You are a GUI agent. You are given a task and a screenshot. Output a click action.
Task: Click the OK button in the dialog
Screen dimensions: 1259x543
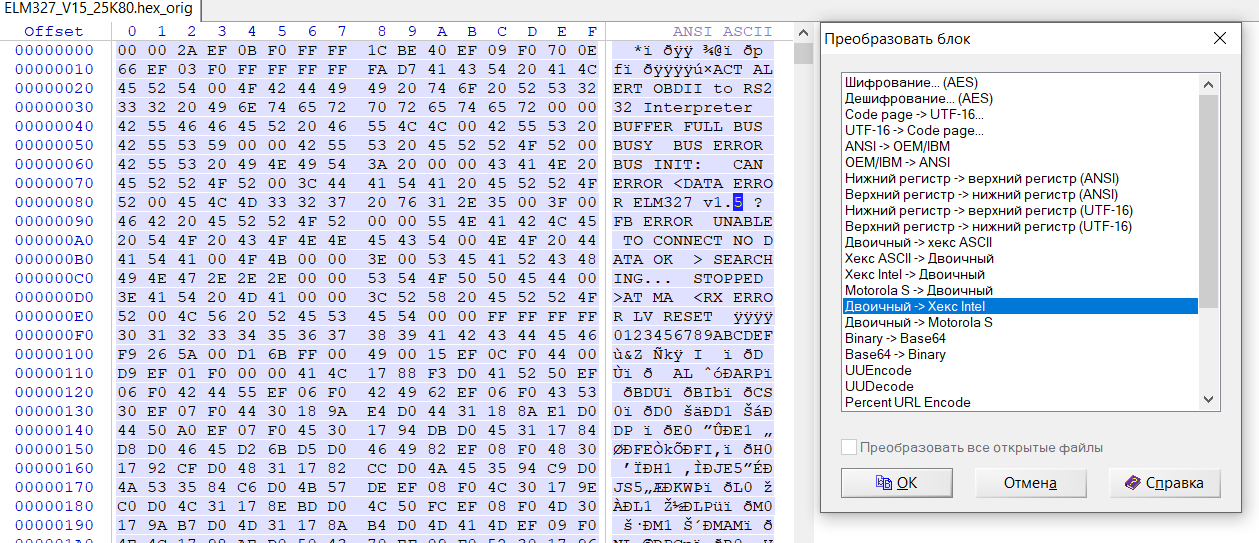coord(896,483)
